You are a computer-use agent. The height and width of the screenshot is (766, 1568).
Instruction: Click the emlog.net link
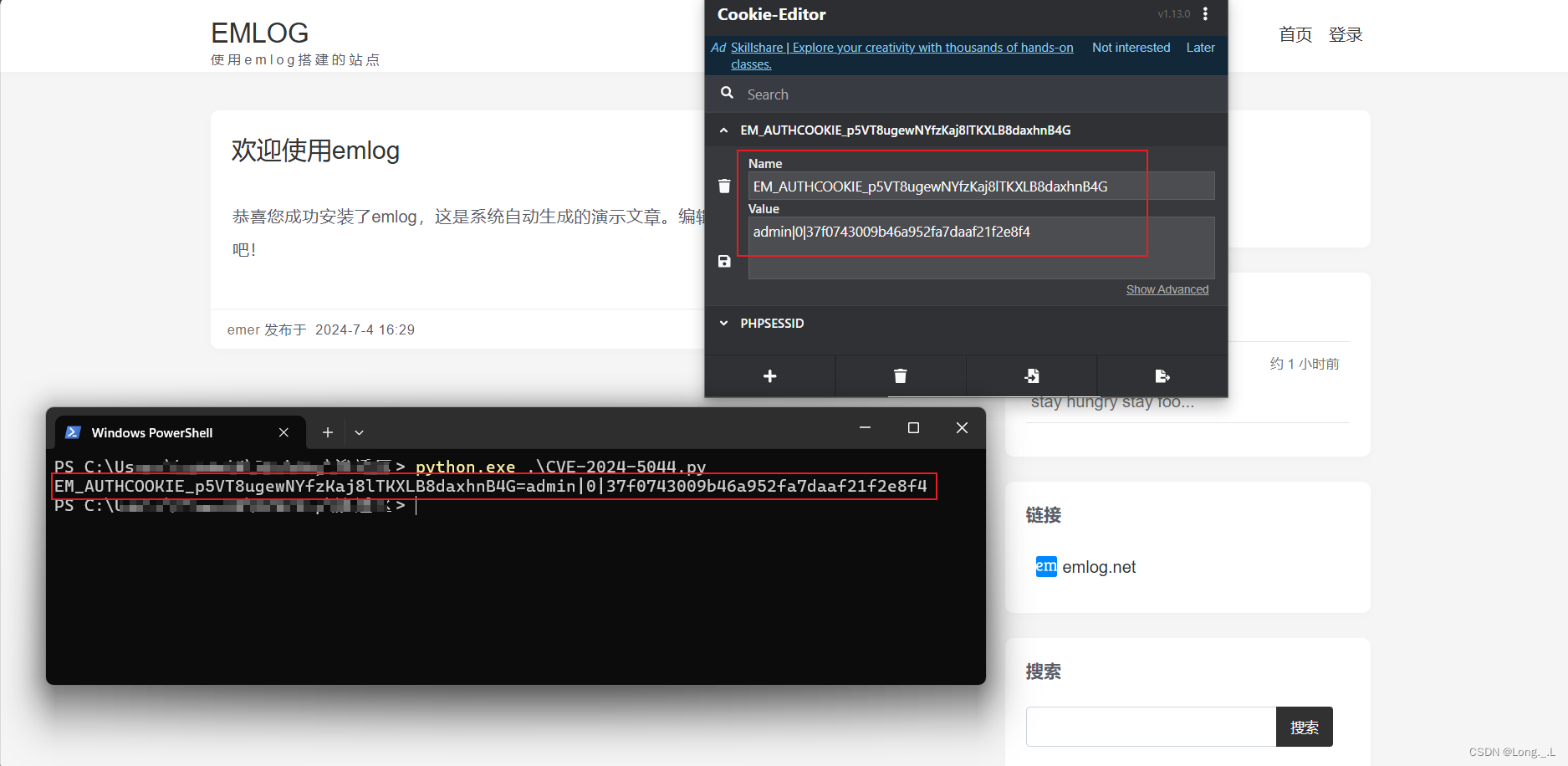click(x=1099, y=567)
